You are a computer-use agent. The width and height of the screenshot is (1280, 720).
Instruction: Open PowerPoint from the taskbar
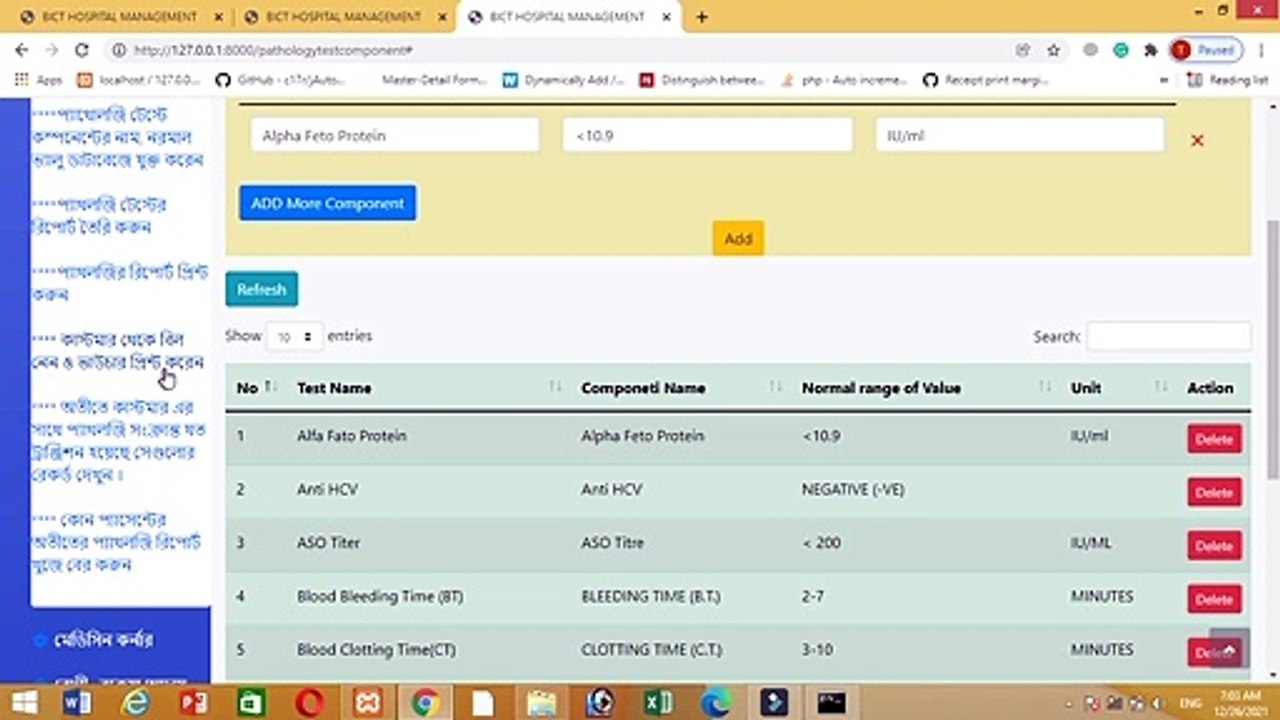193,703
